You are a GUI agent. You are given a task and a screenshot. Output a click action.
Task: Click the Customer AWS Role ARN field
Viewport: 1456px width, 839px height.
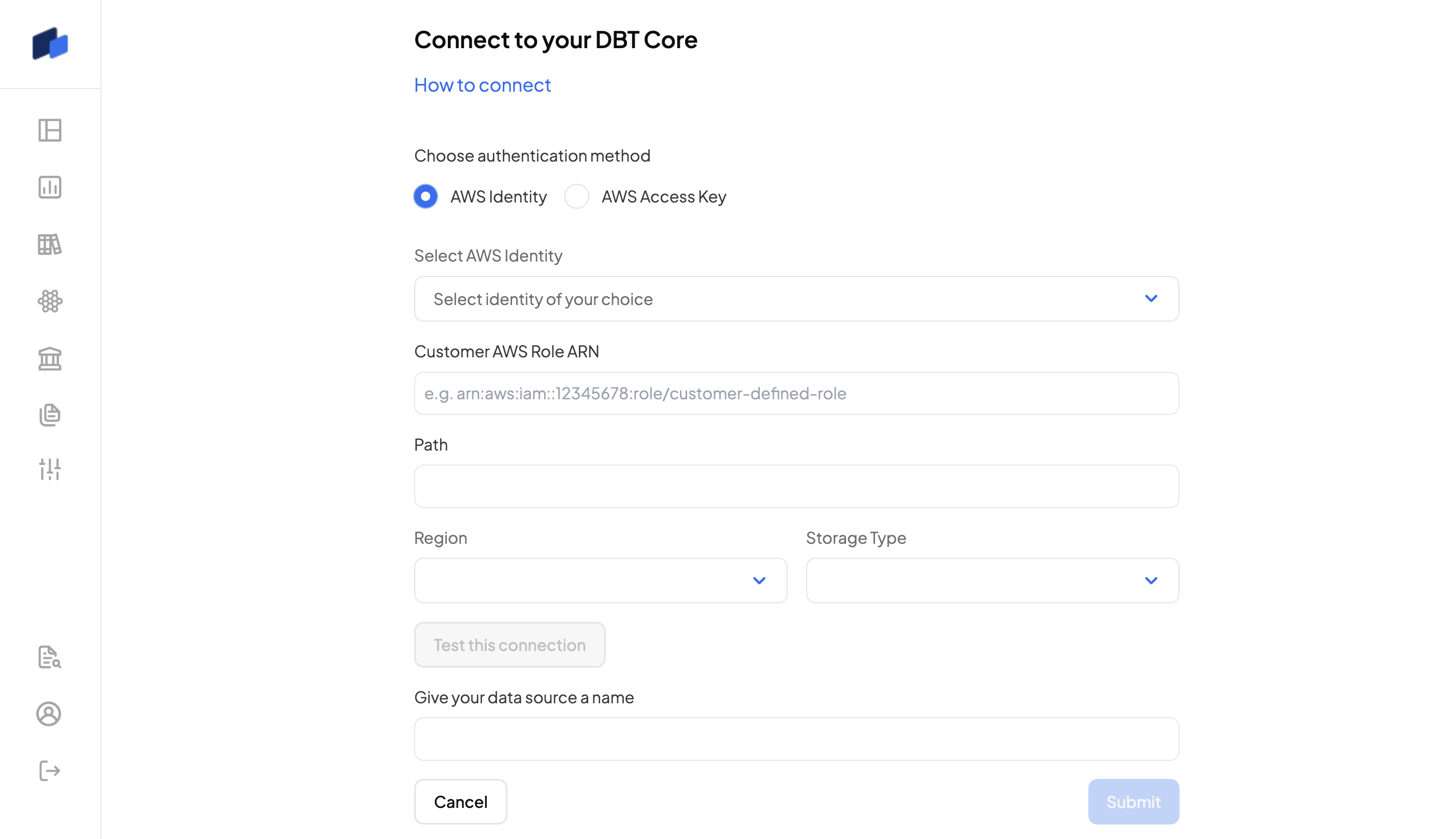796,394
